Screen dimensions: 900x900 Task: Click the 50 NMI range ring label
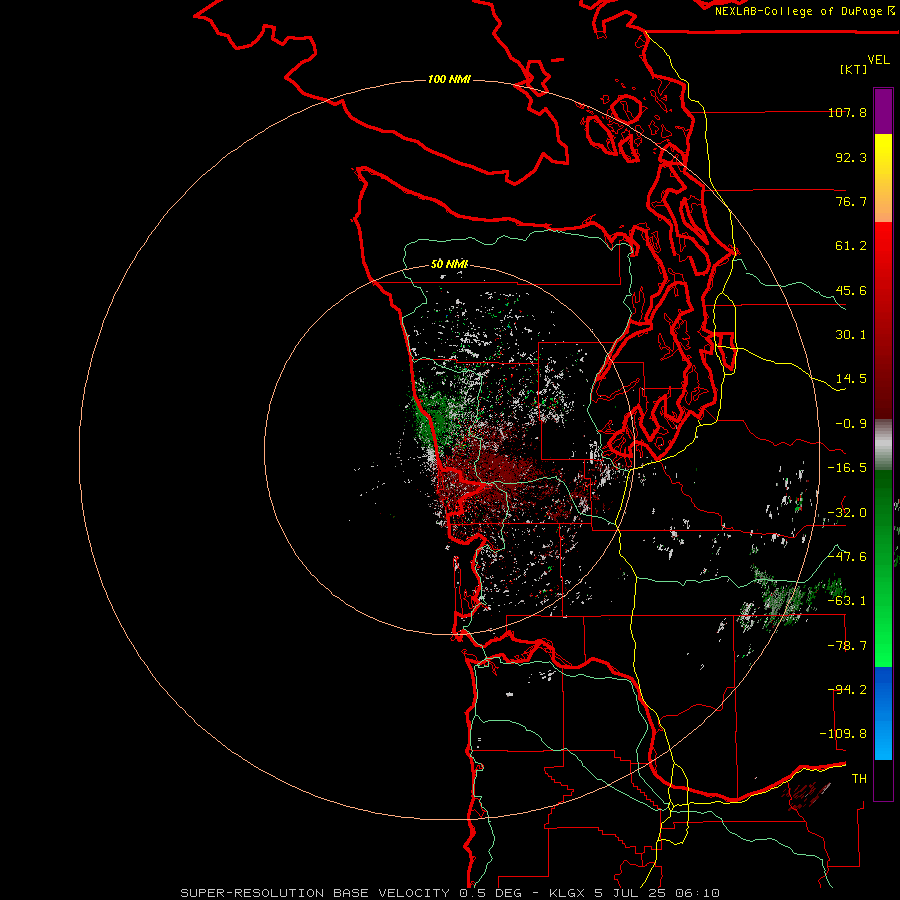pyautogui.click(x=449, y=264)
